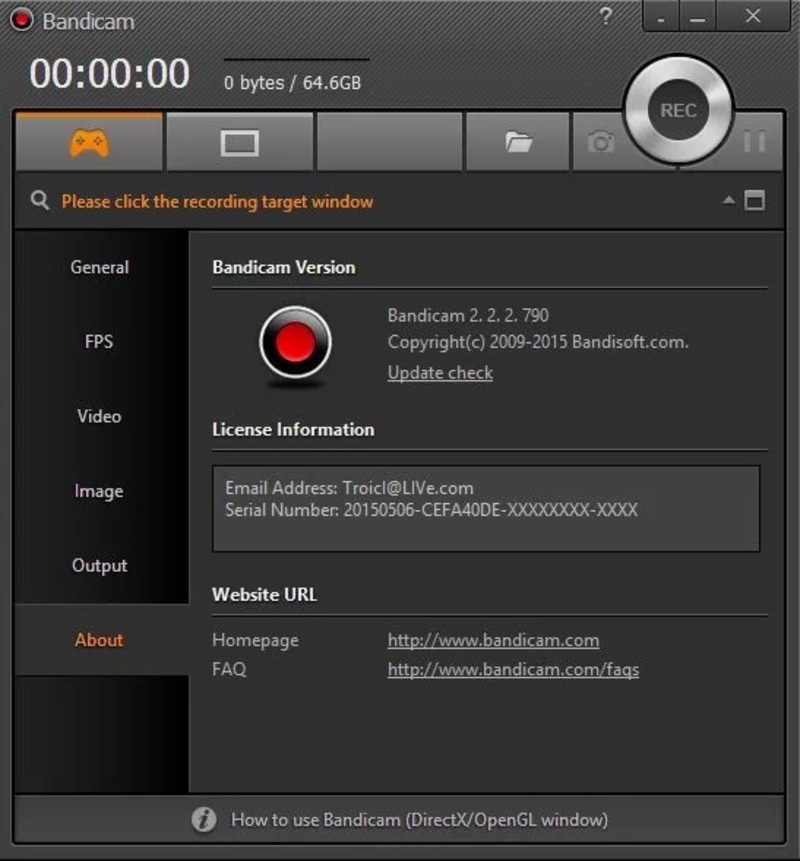Collapse the panel using the up triangle
This screenshot has width=800, height=861.
pos(729,201)
